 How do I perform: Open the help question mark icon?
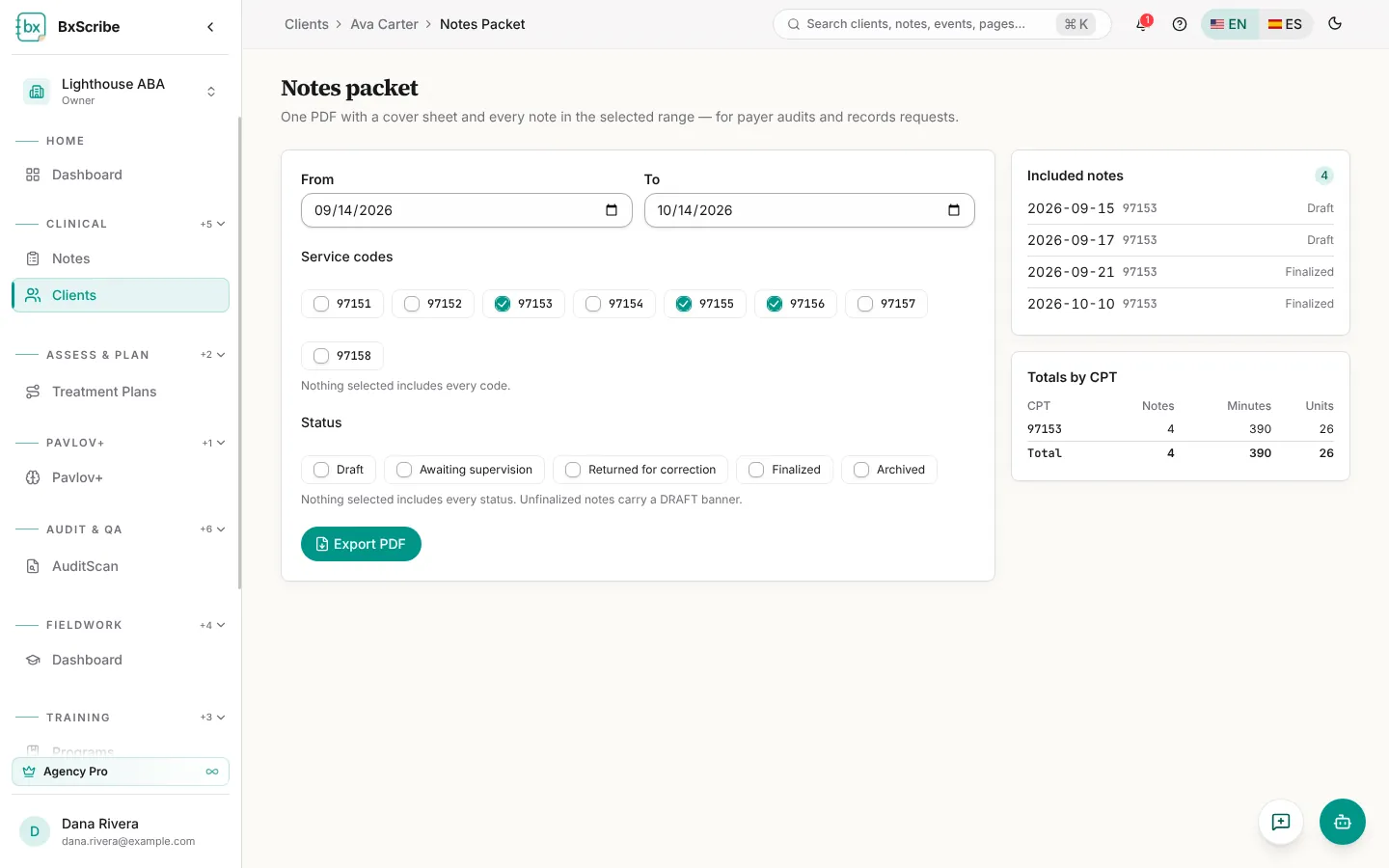[1179, 24]
